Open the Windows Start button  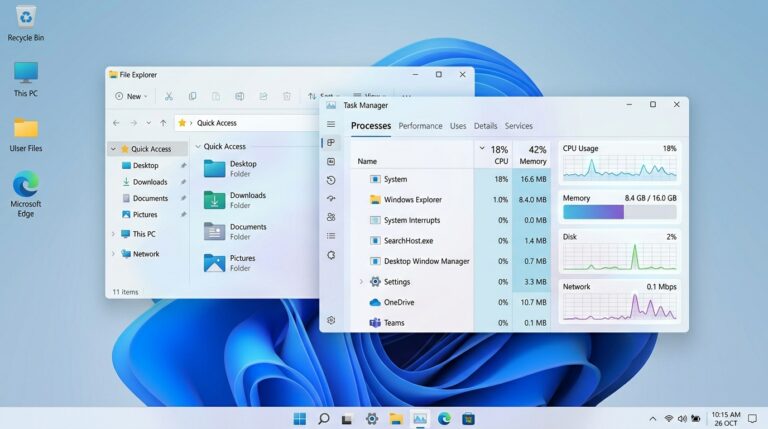coord(300,419)
